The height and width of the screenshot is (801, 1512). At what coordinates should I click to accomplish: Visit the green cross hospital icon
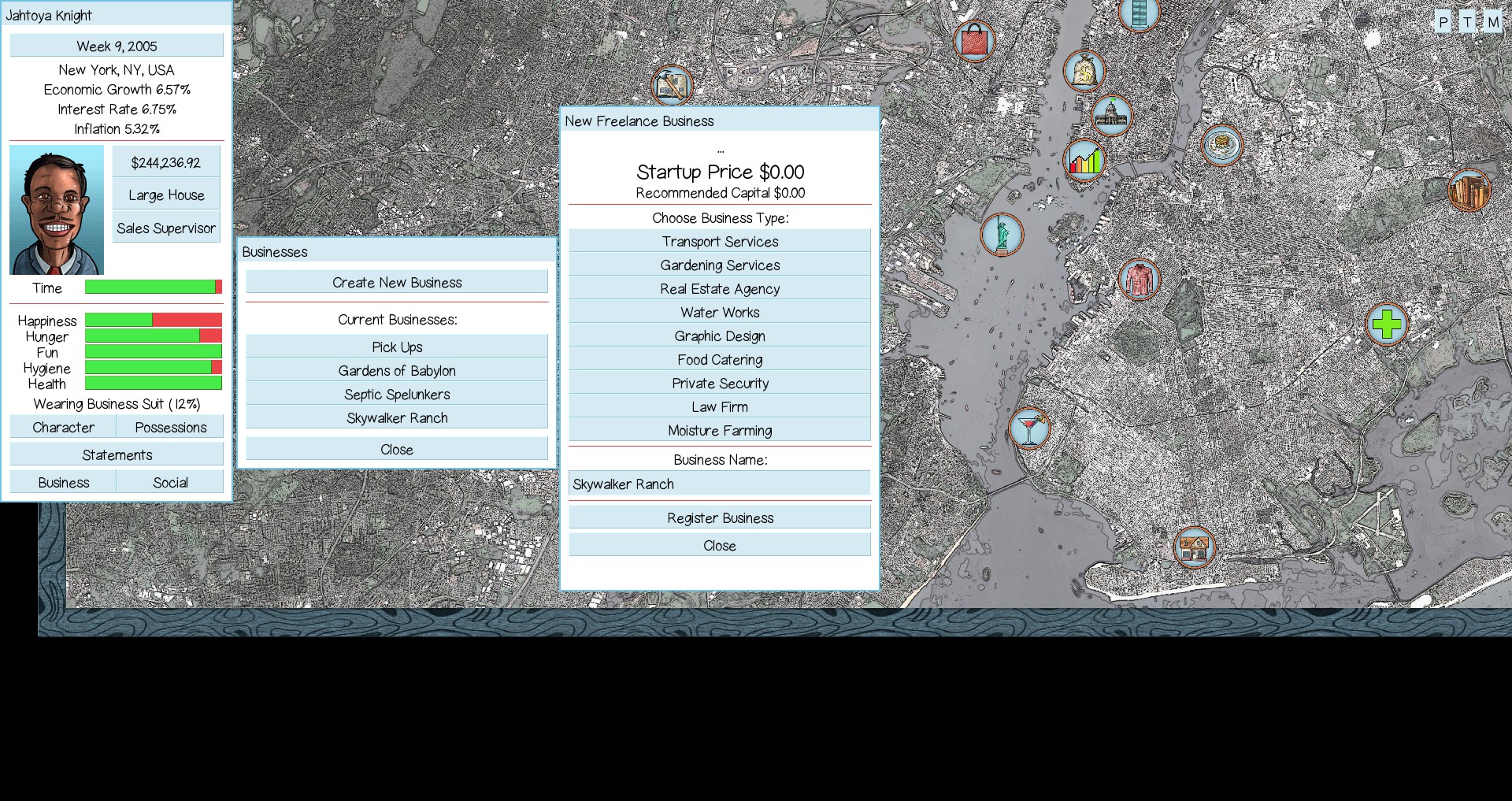[x=1387, y=324]
